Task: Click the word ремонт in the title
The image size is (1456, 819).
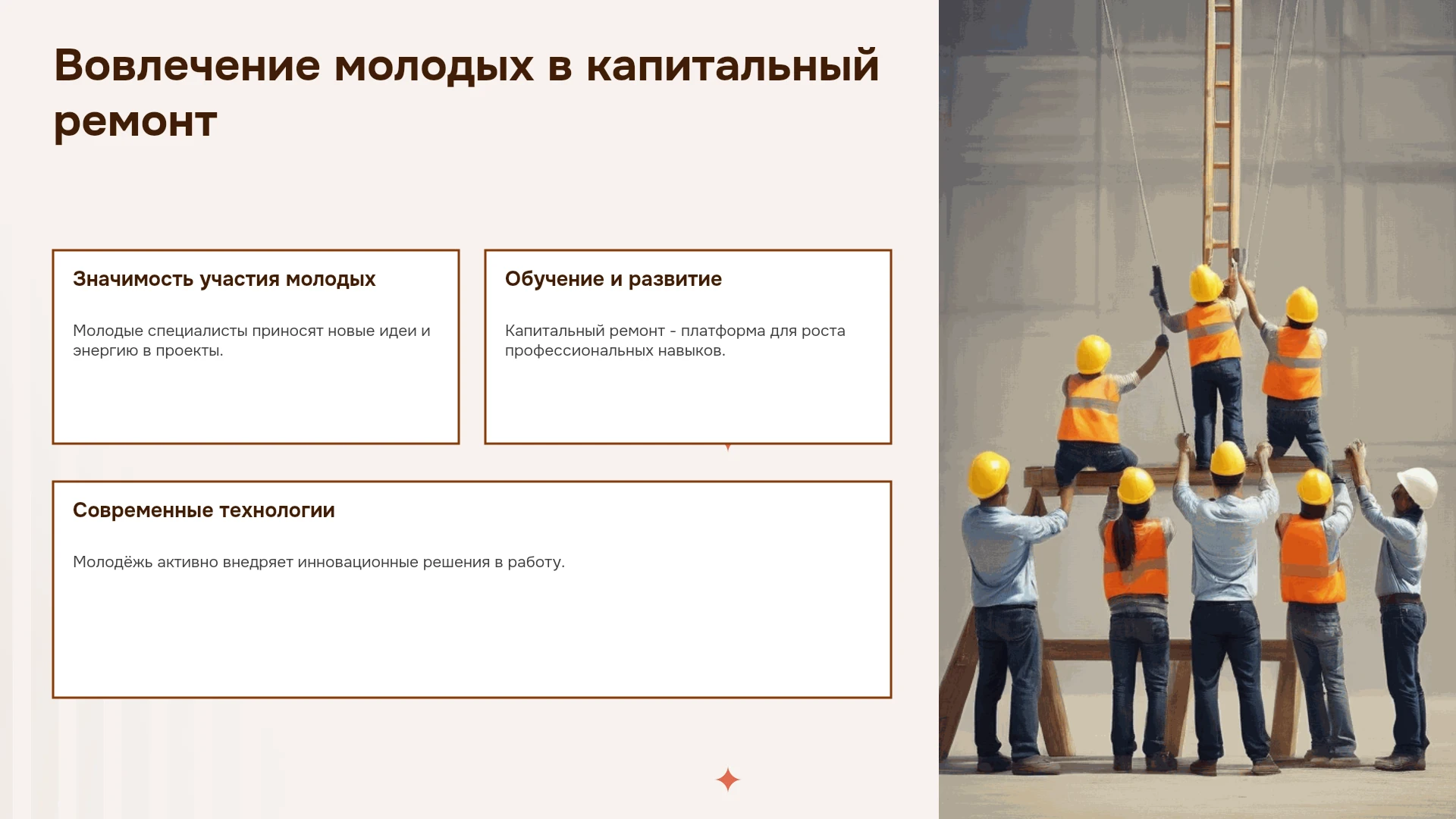Action: tap(136, 122)
